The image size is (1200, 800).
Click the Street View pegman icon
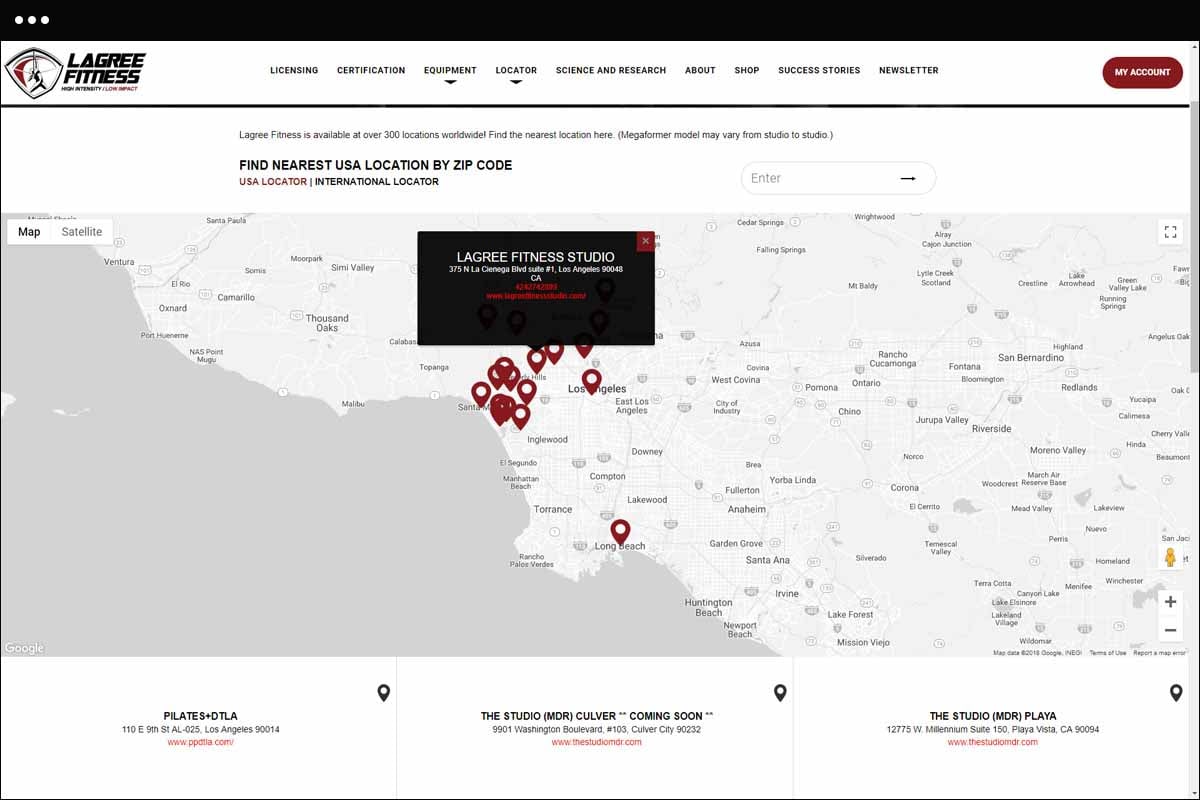tap(1170, 557)
